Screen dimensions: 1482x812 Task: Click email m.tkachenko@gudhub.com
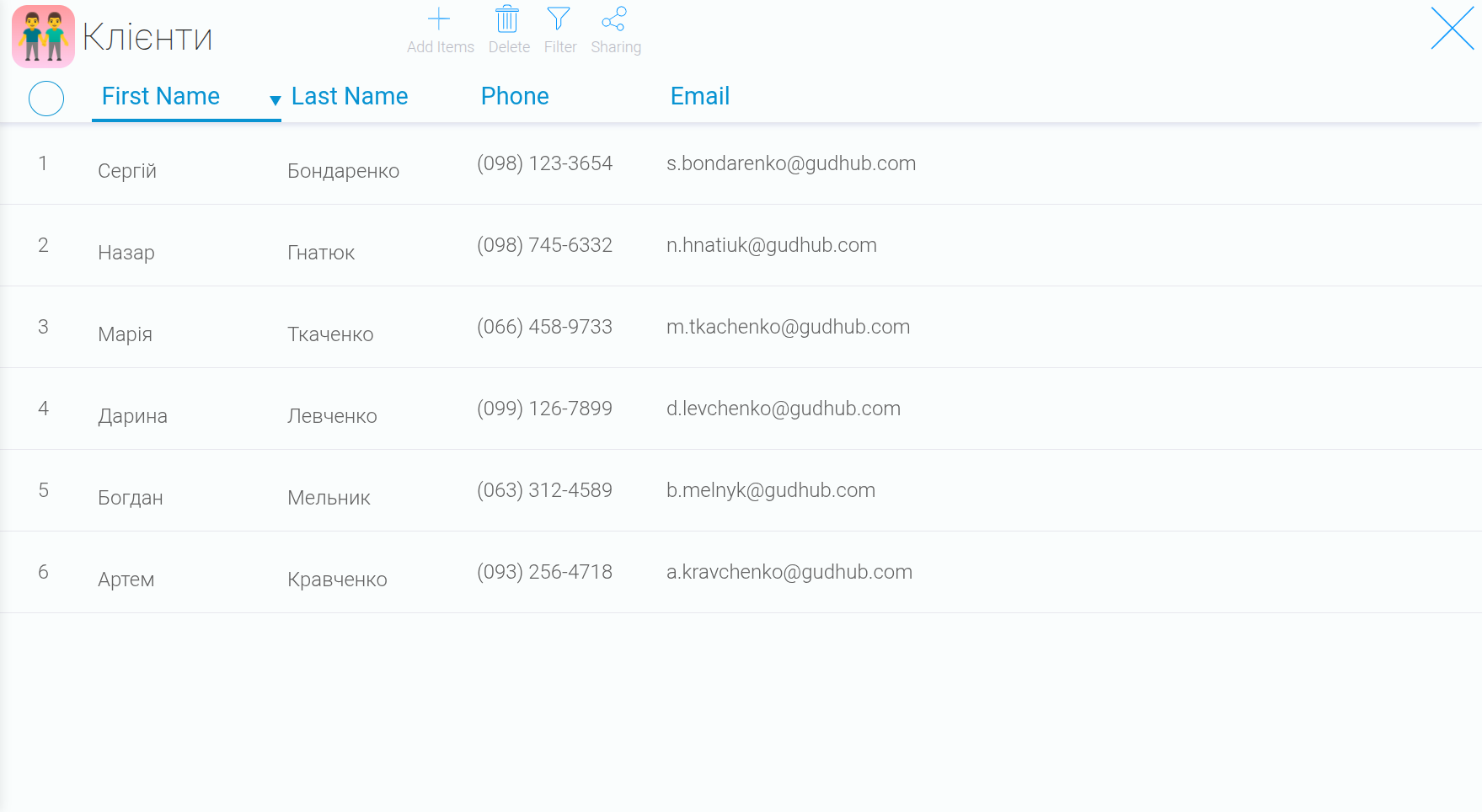[789, 327]
